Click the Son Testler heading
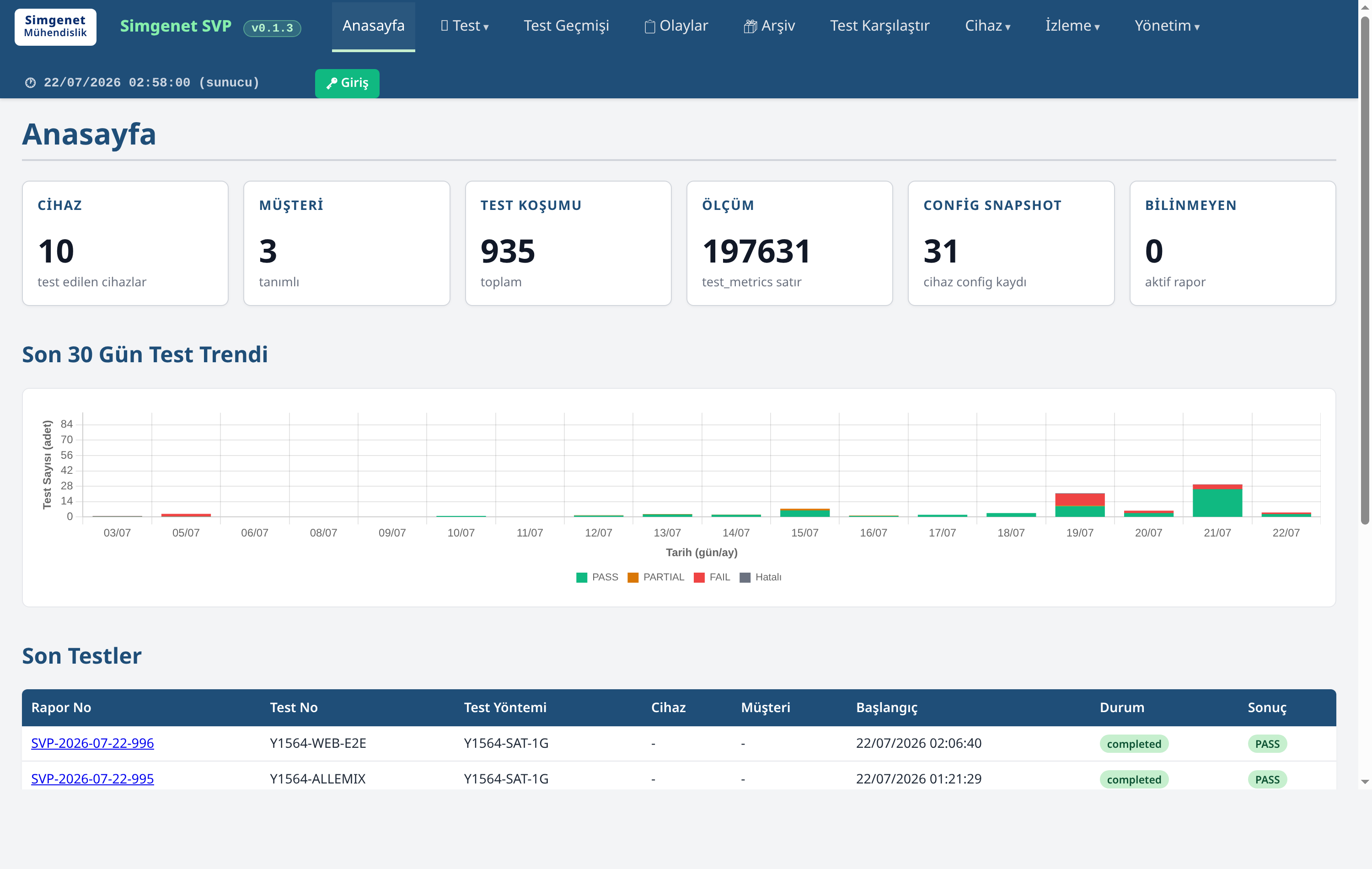1372x869 pixels. click(x=81, y=656)
